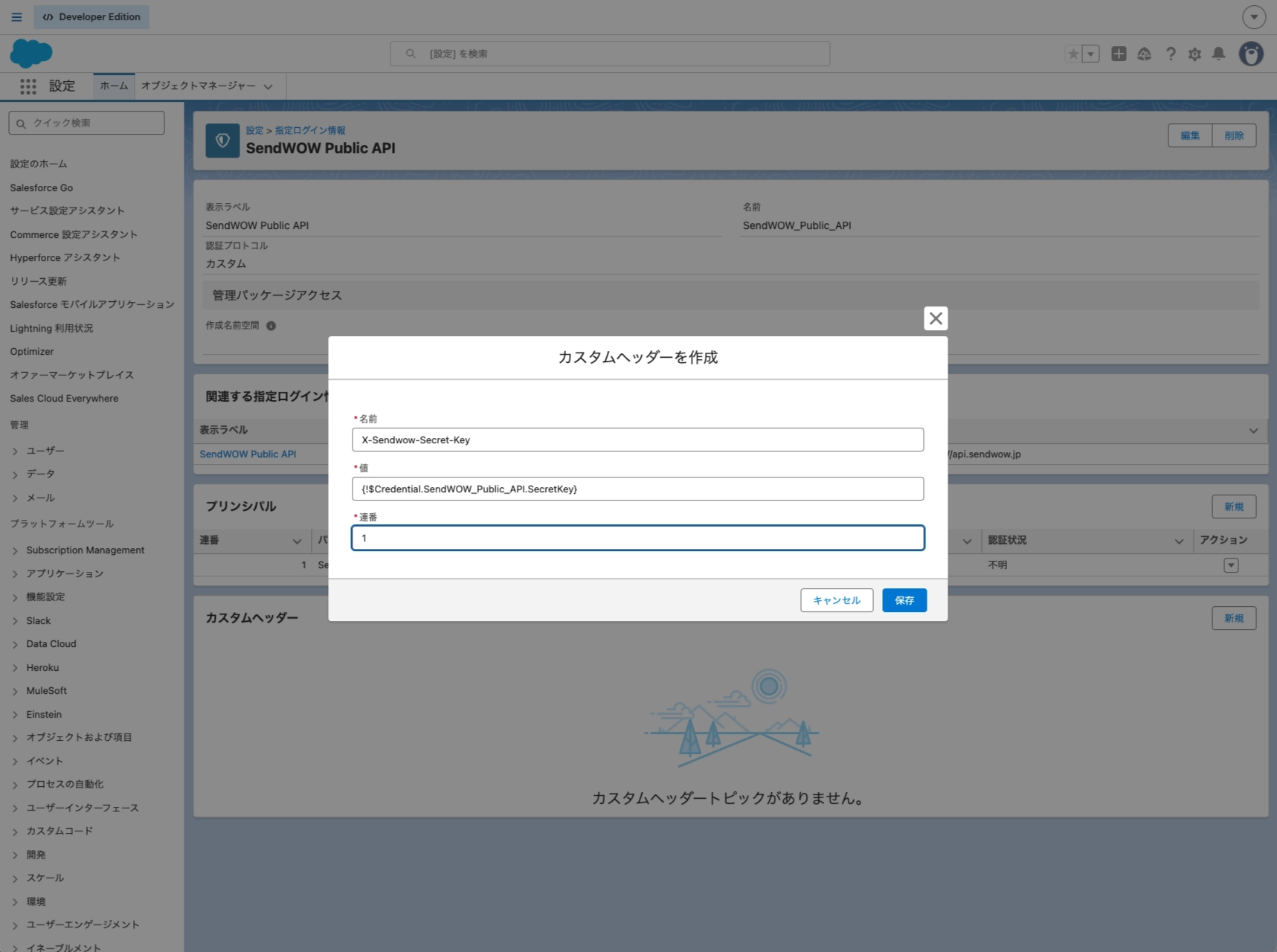Expand the メール tree node
Image resolution: width=1277 pixels, height=952 pixels.
(x=15, y=498)
